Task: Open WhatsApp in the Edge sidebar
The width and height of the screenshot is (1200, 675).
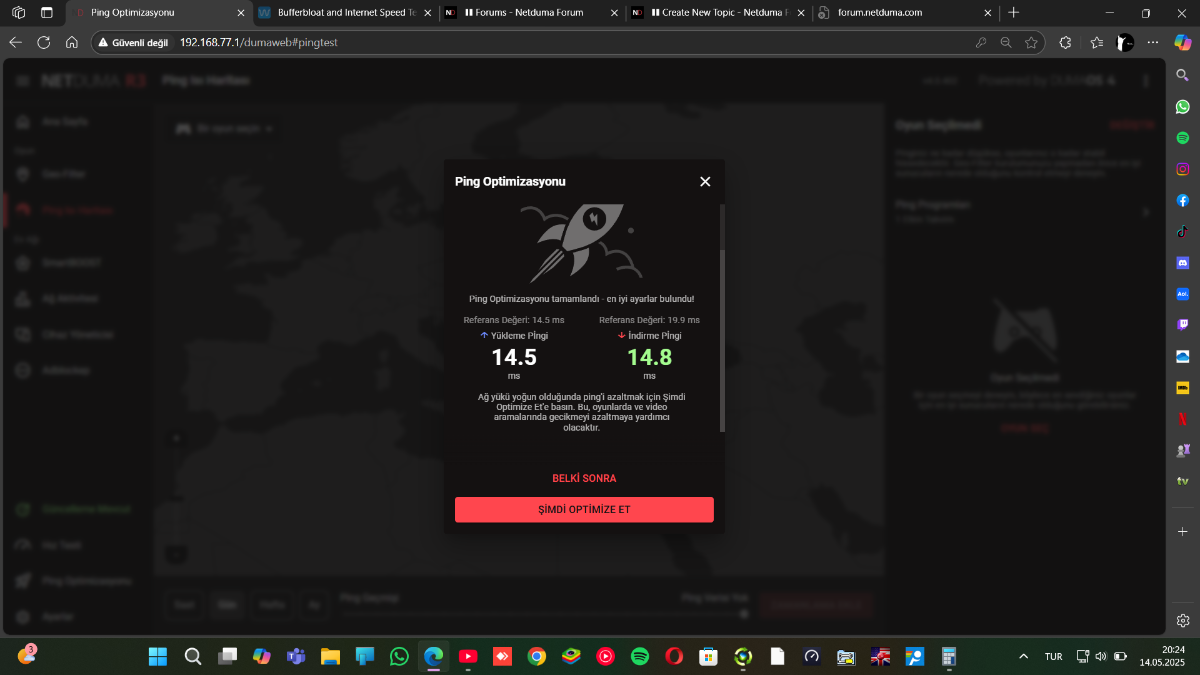Action: pos(1183,106)
